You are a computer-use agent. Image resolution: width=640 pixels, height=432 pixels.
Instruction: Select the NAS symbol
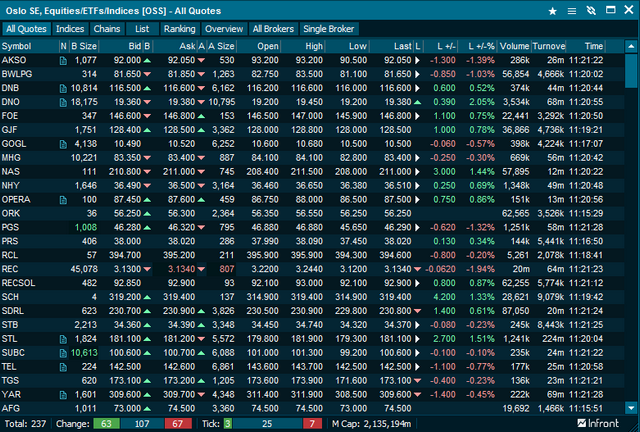click(10, 171)
